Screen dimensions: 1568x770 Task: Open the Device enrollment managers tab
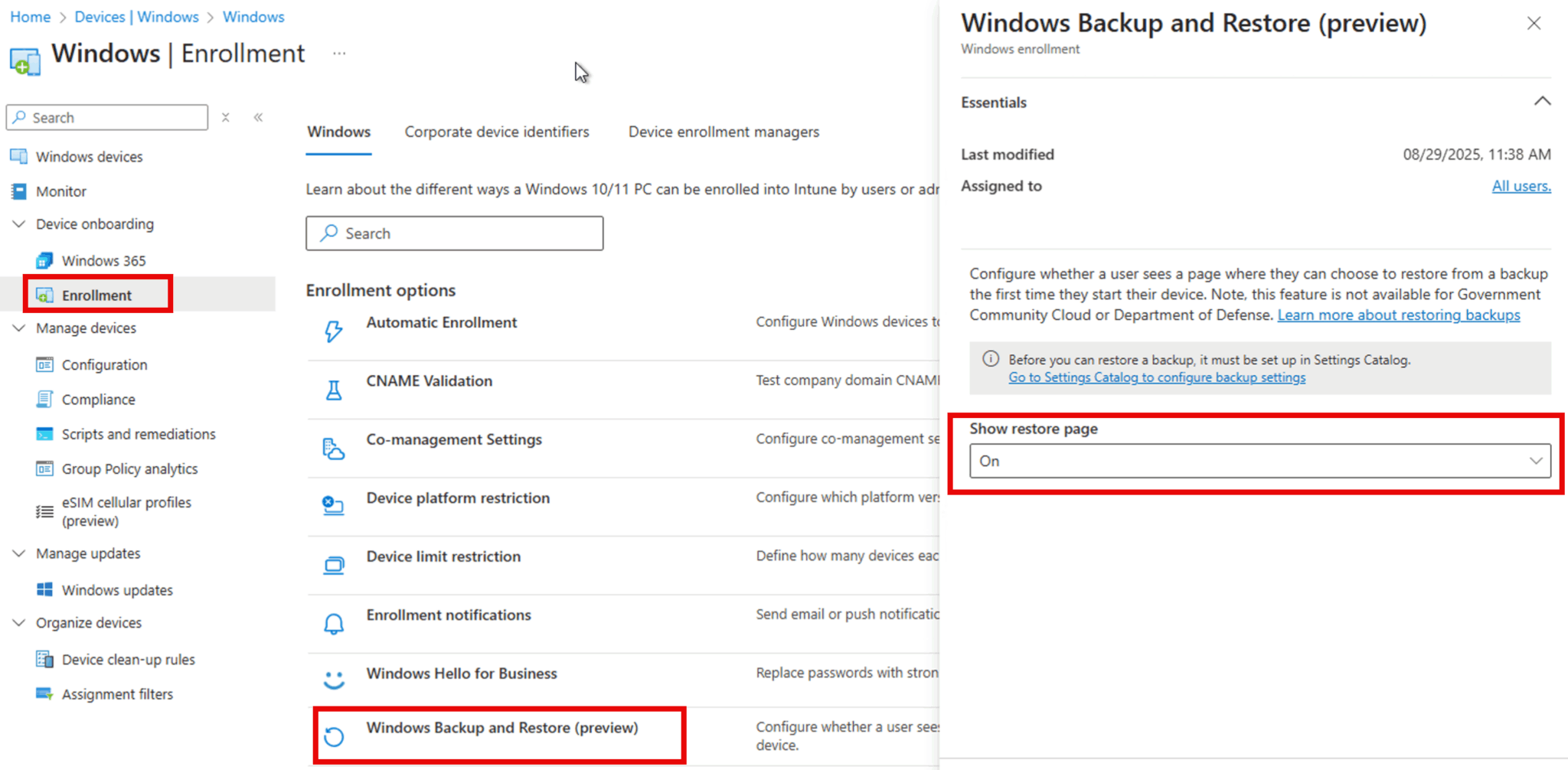724,132
